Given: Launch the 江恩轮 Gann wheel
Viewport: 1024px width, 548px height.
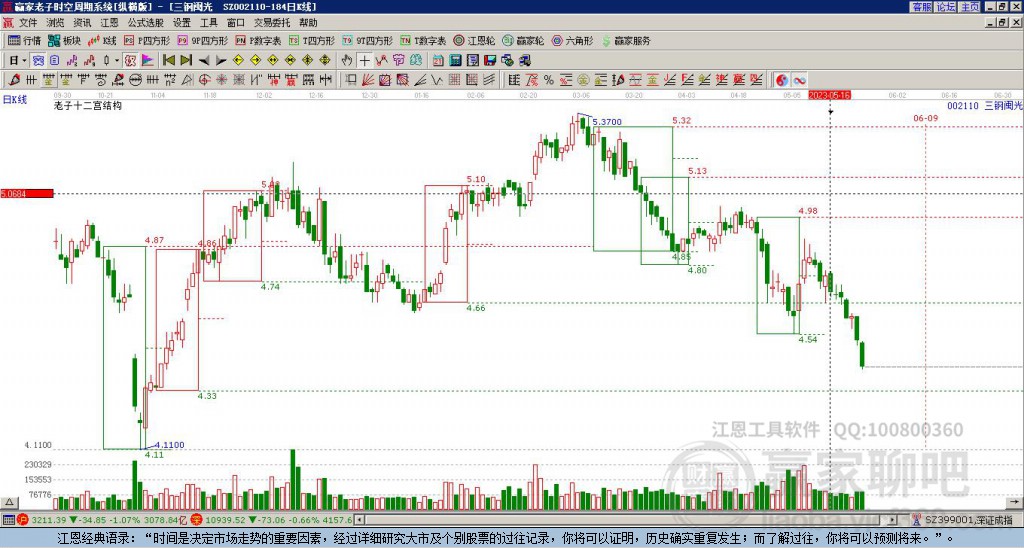Looking at the screenshot, I should 473,40.
